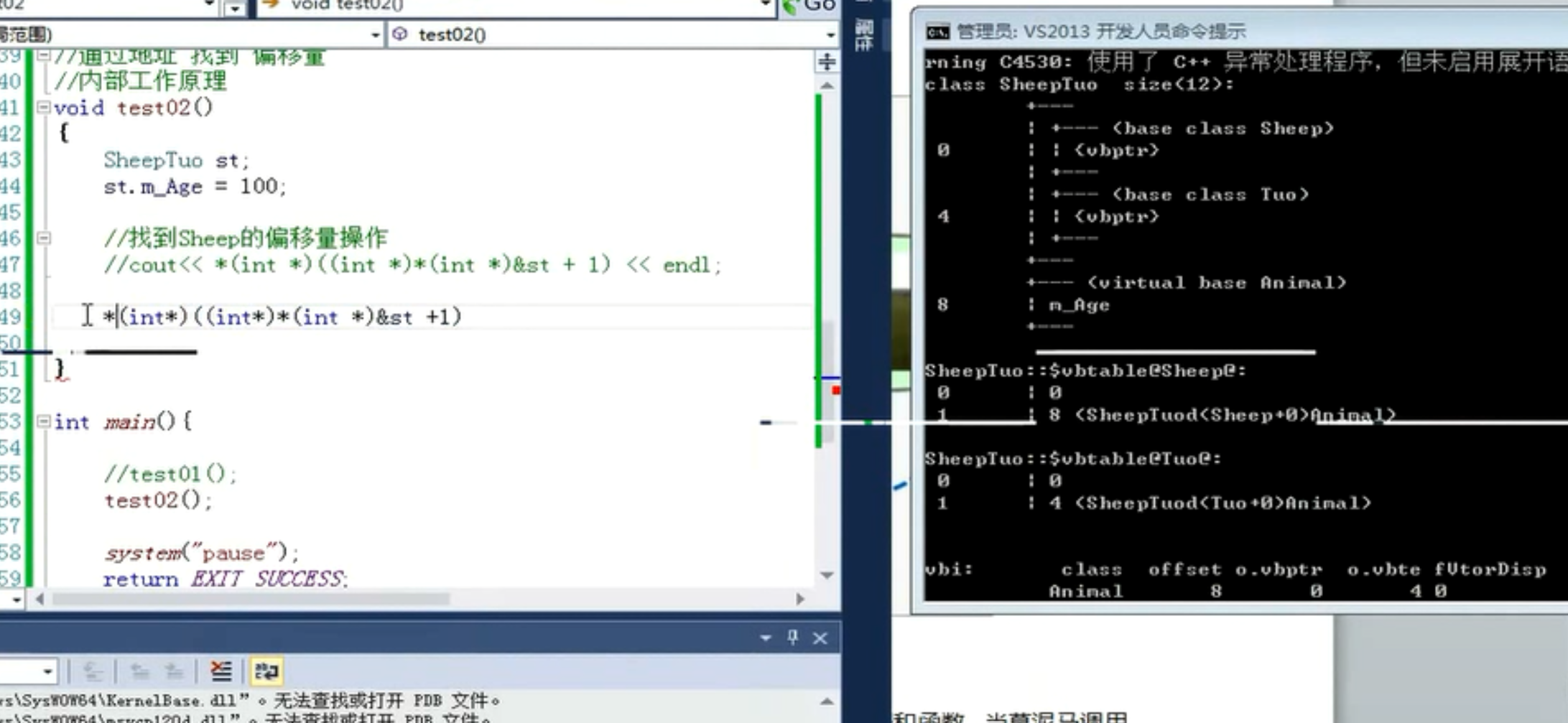1568x723 pixels.
Task: Click the 'test02();' call in main
Action: (158, 500)
